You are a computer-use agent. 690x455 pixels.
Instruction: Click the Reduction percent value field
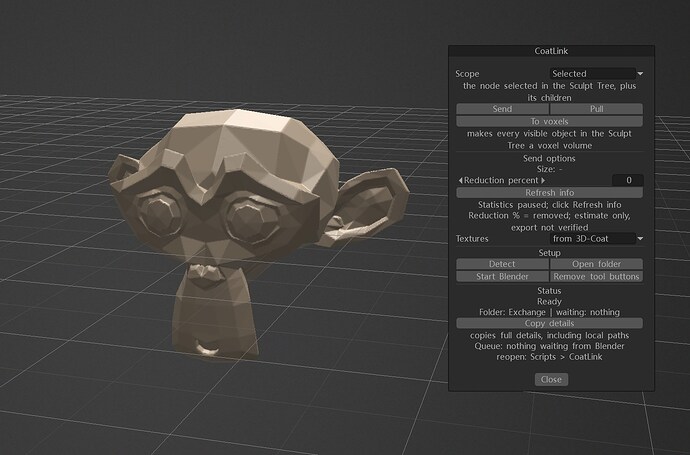pos(628,180)
